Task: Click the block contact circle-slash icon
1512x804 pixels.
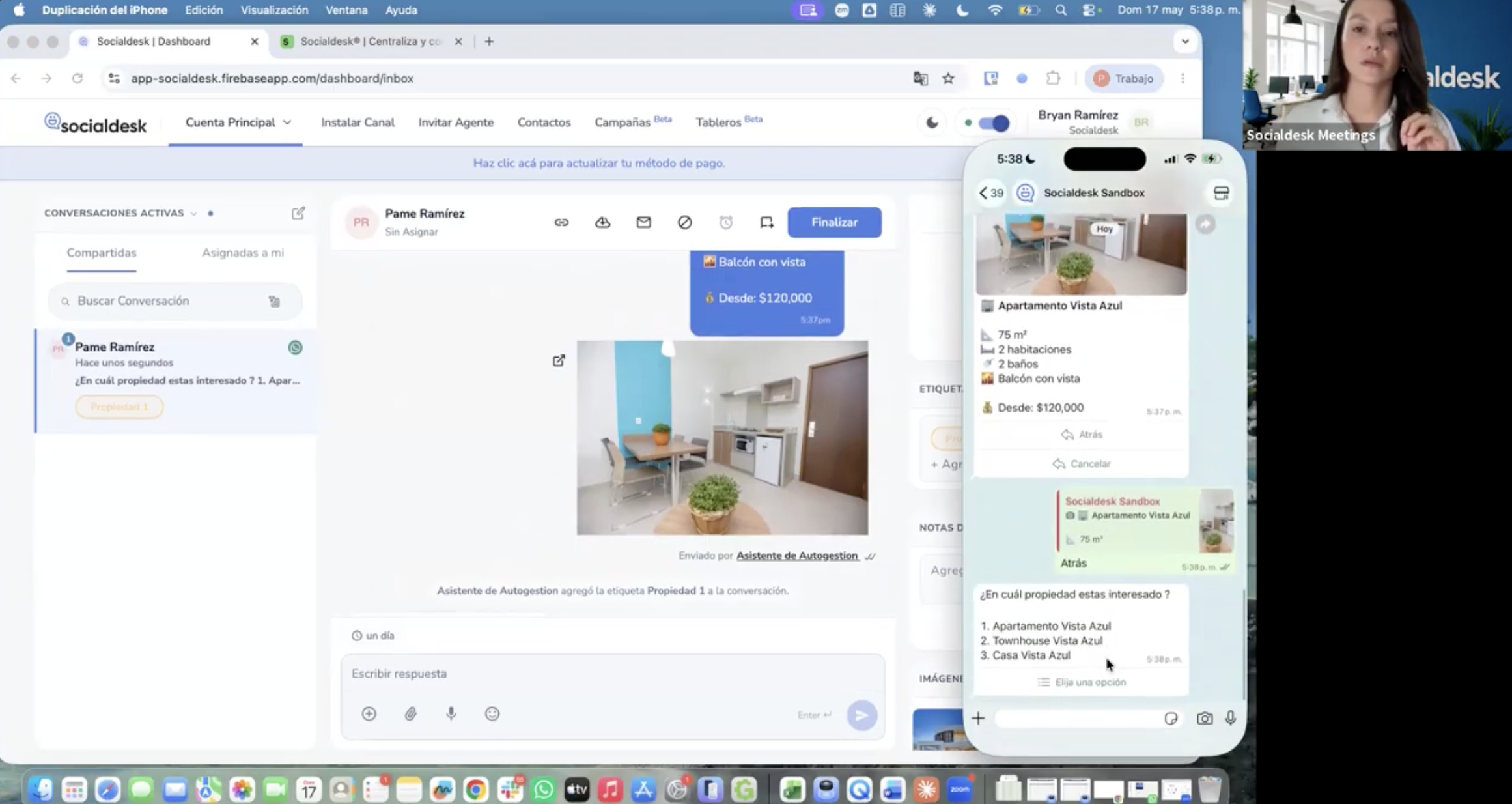Action: [x=684, y=222]
